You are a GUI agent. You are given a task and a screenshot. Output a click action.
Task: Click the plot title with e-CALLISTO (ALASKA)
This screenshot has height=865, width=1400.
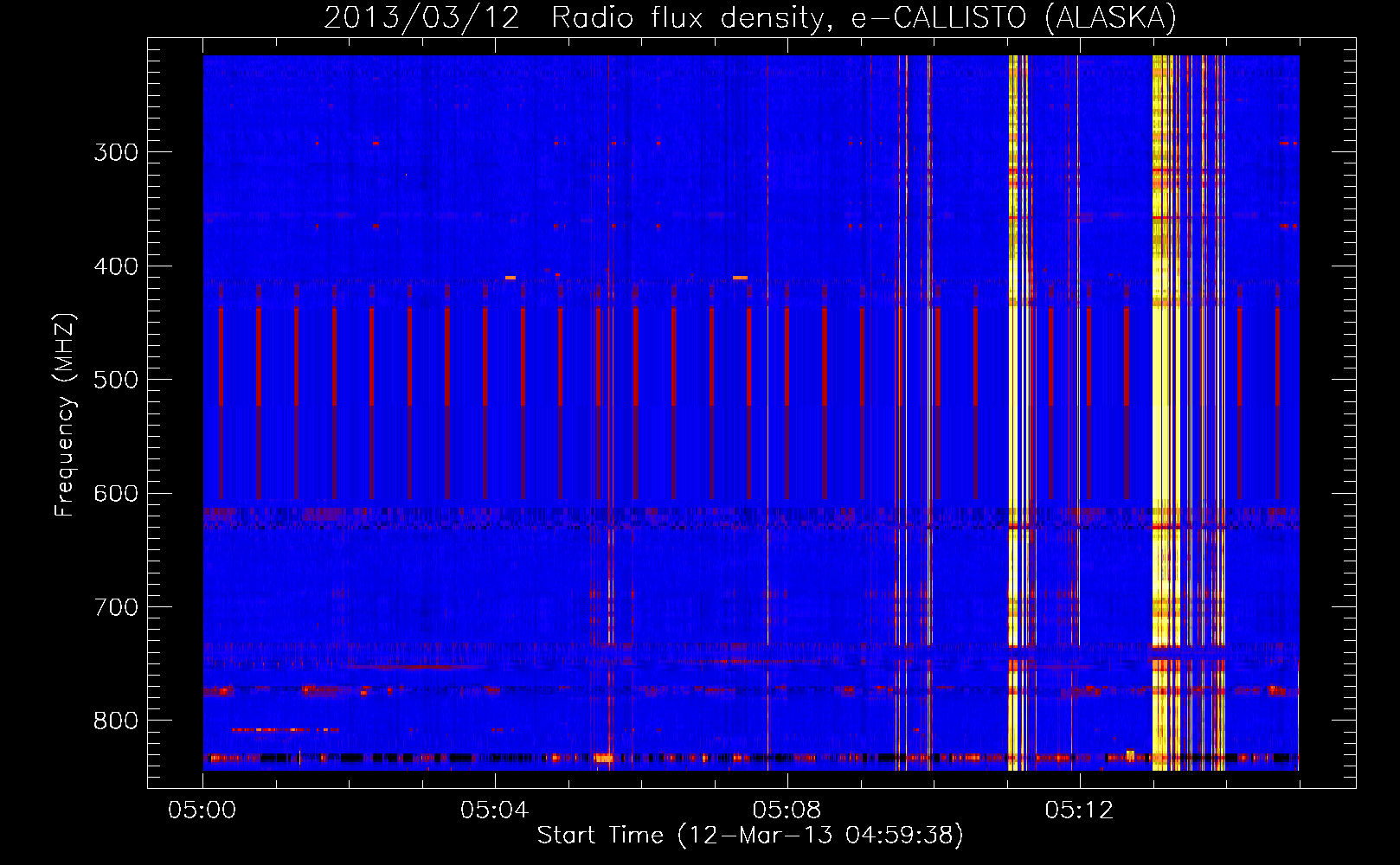(x=750, y=17)
